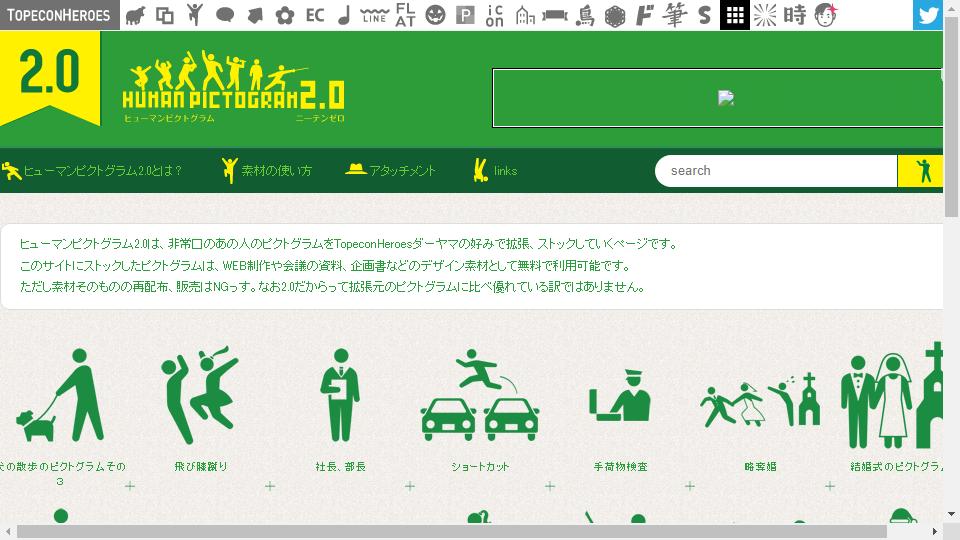Image resolution: width=960 pixels, height=540 pixels.
Task: Open the time kanji 時 icon
Action: click(x=795, y=15)
